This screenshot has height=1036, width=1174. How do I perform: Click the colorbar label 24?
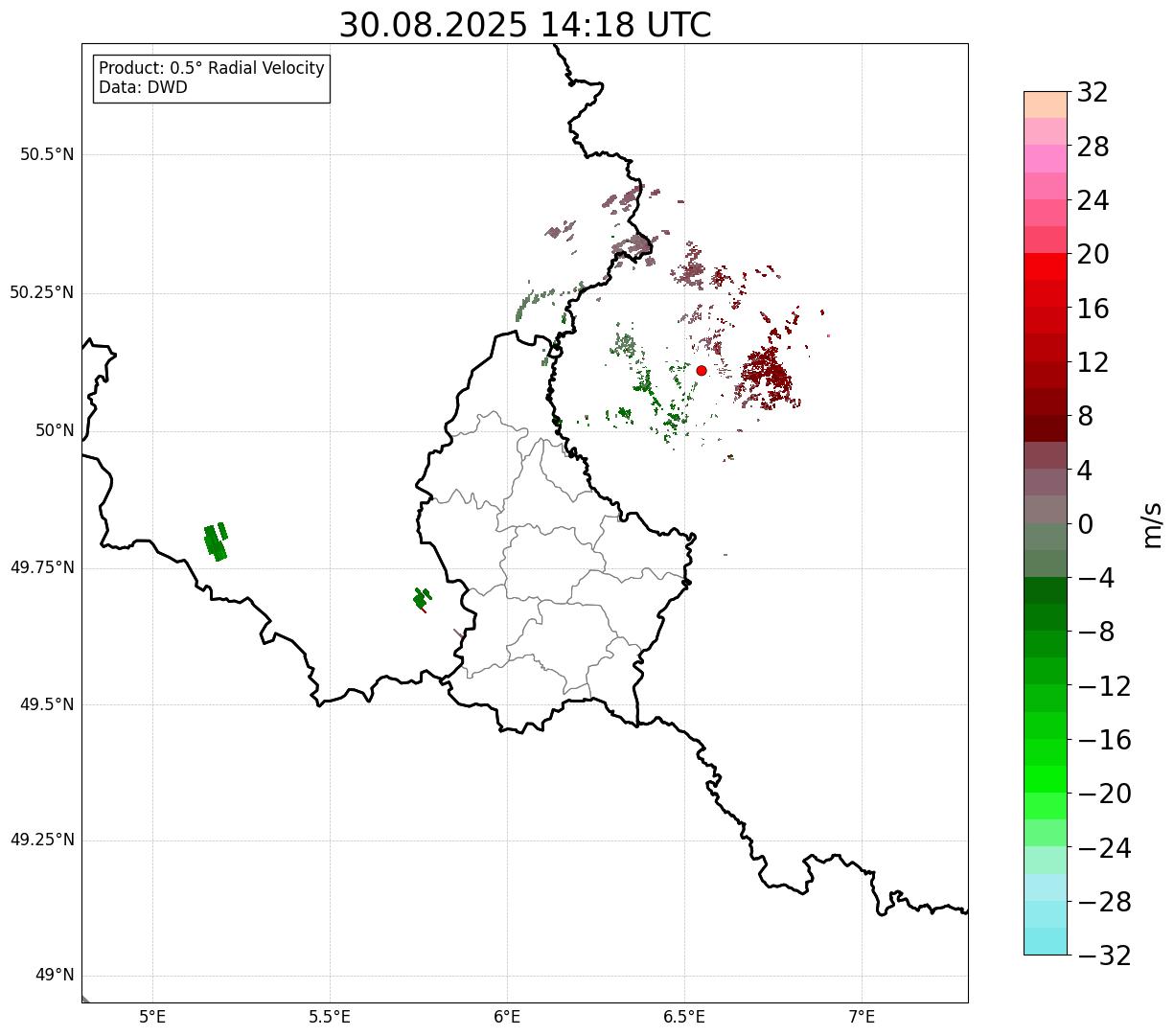1093,201
